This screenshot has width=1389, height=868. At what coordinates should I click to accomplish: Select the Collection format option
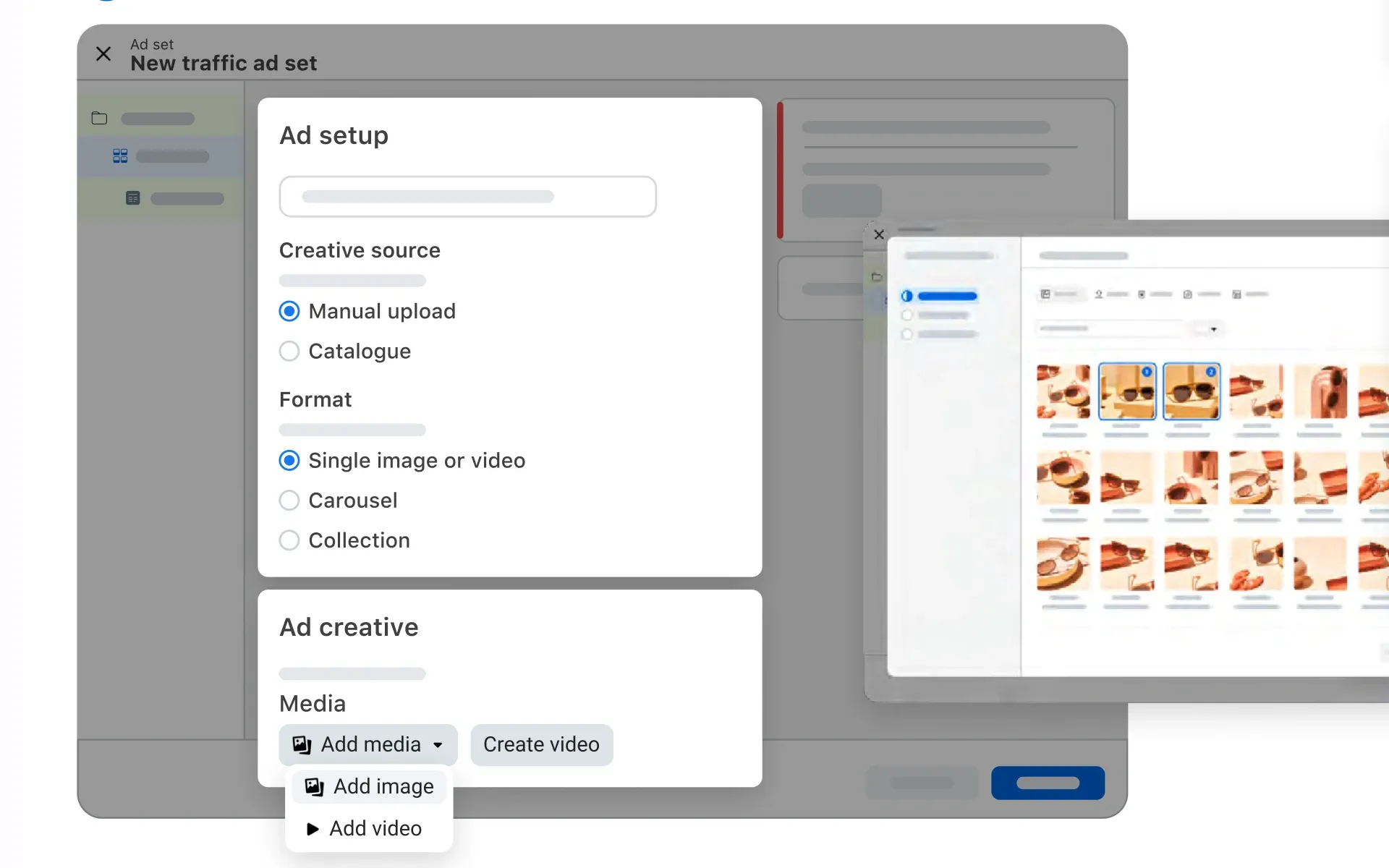tap(290, 540)
